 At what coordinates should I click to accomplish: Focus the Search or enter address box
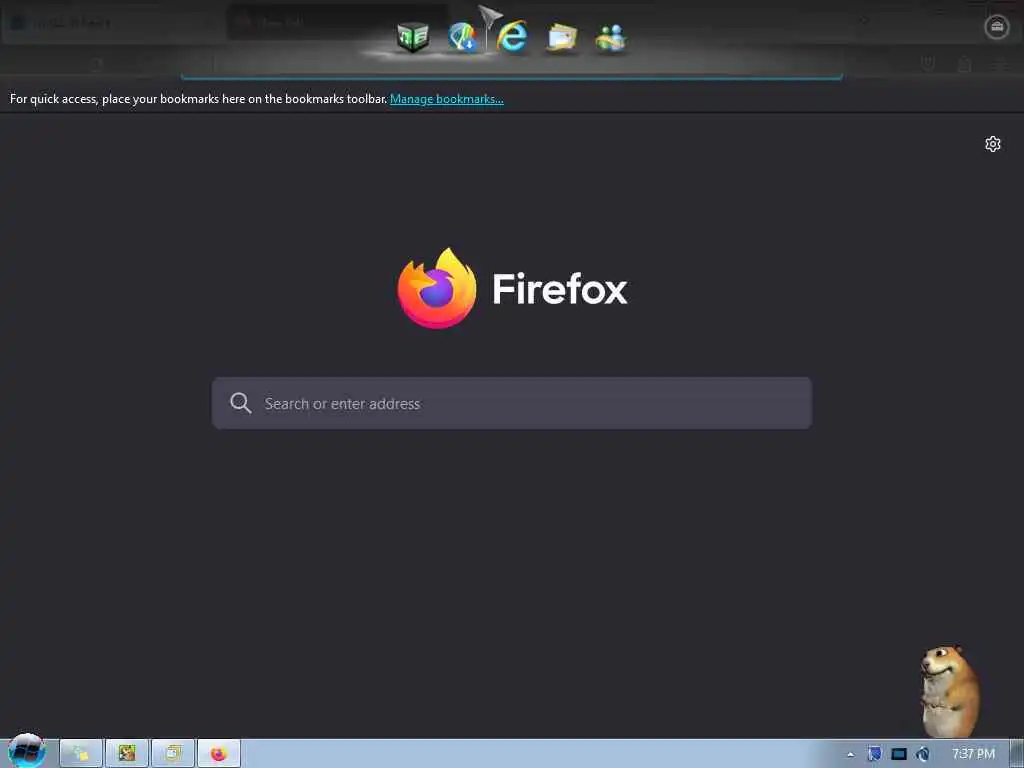pyautogui.click(x=512, y=403)
